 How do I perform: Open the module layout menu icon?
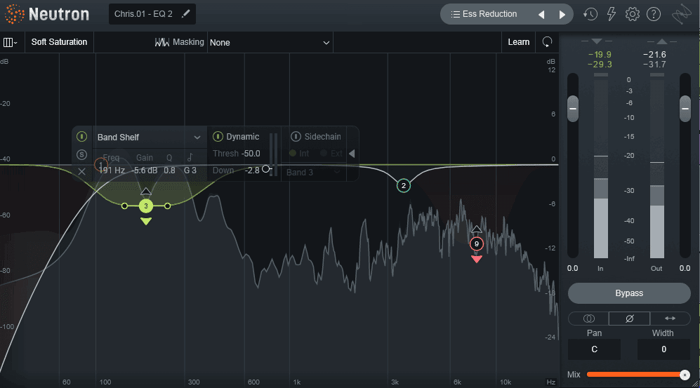pos(9,42)
